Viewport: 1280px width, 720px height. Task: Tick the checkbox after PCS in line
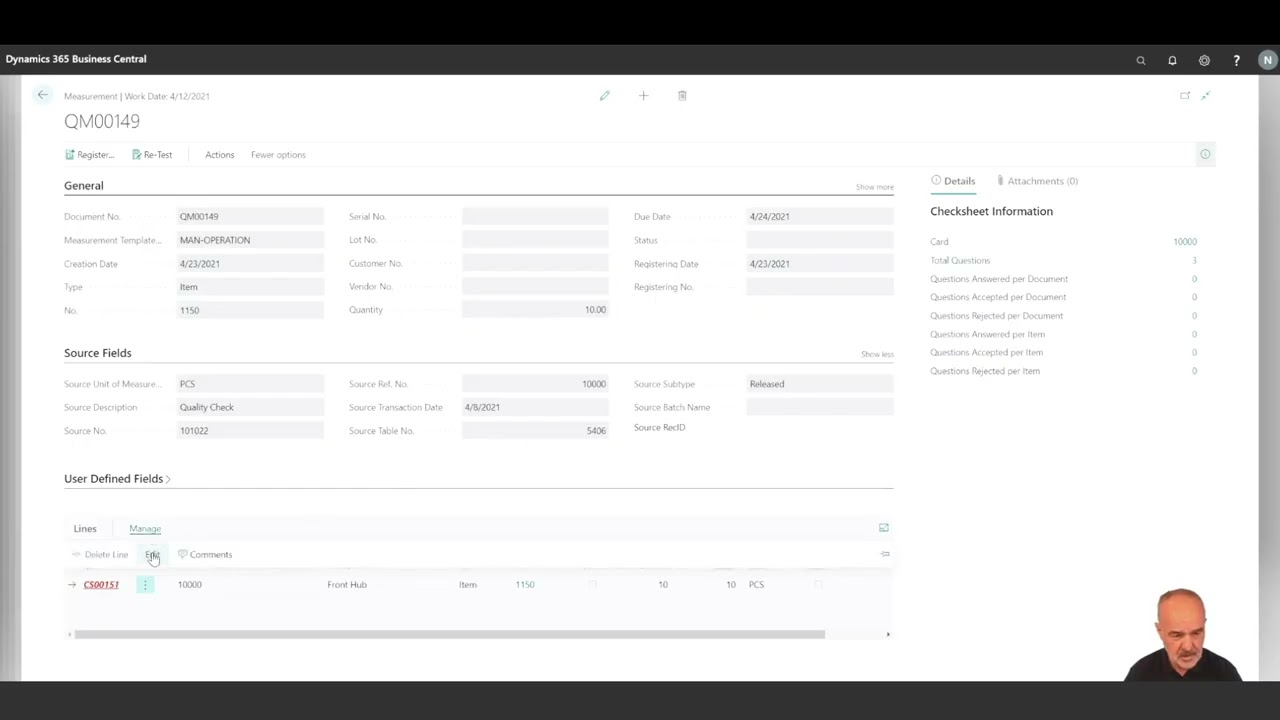tap(818, 585)
